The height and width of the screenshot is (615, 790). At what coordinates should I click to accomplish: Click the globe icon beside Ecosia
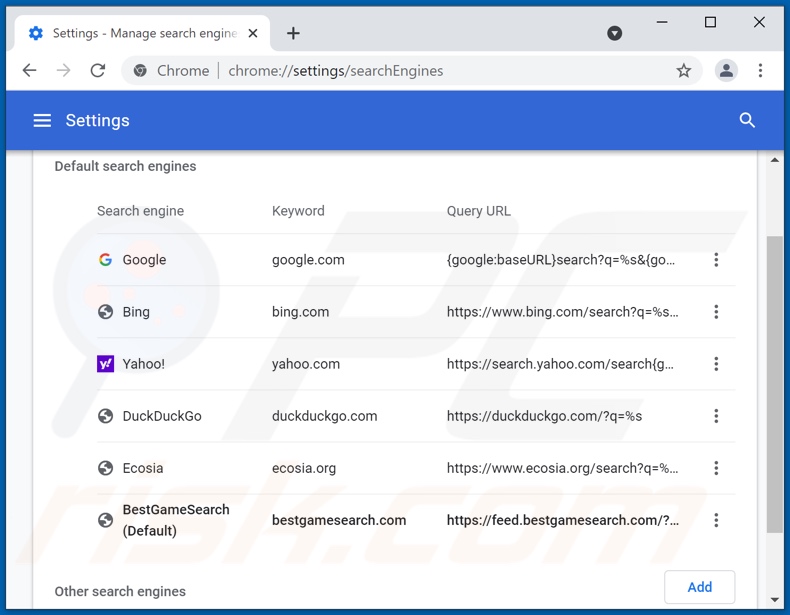coord(105,468)
